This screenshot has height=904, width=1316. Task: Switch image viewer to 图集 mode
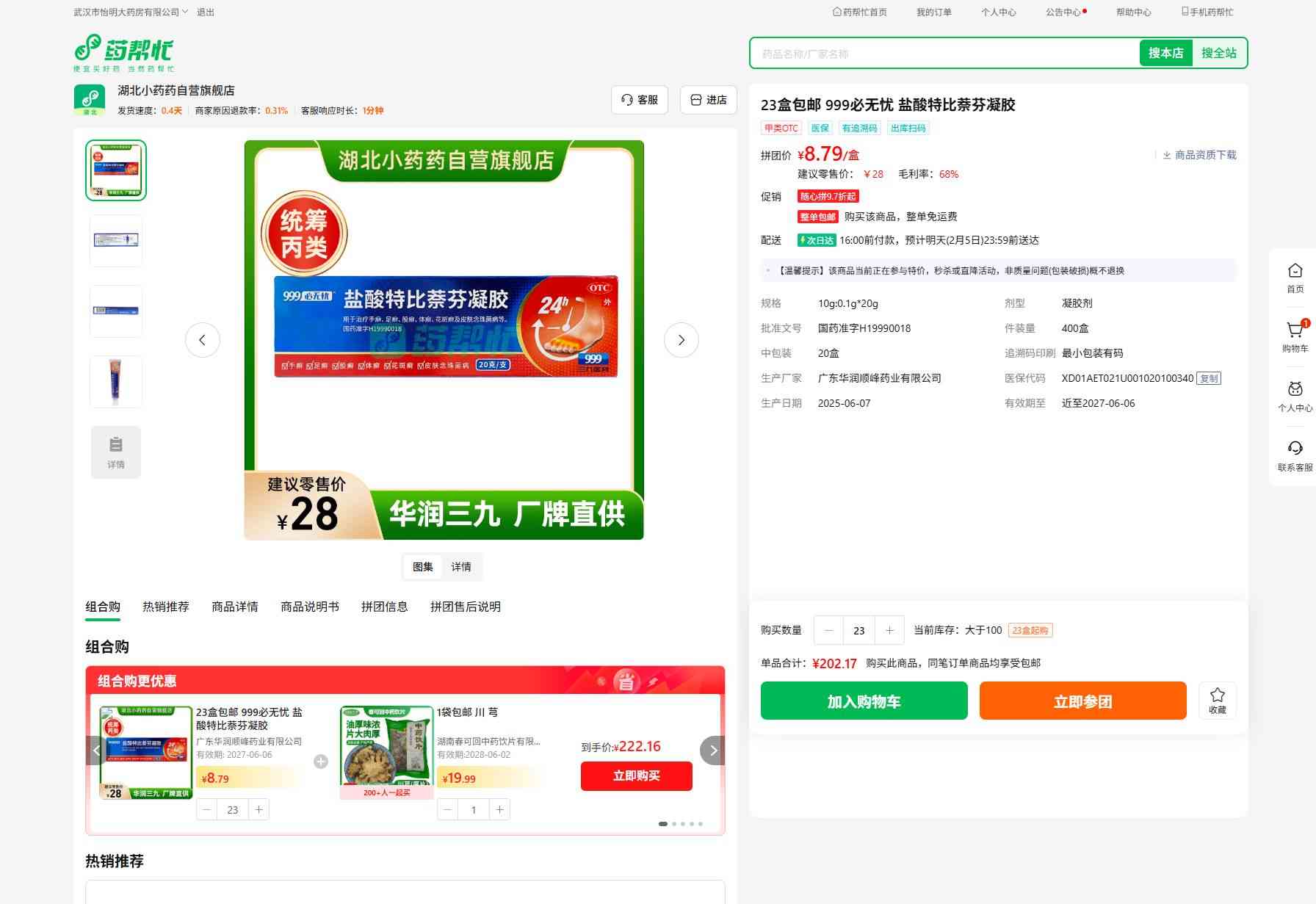pos(423,567)
